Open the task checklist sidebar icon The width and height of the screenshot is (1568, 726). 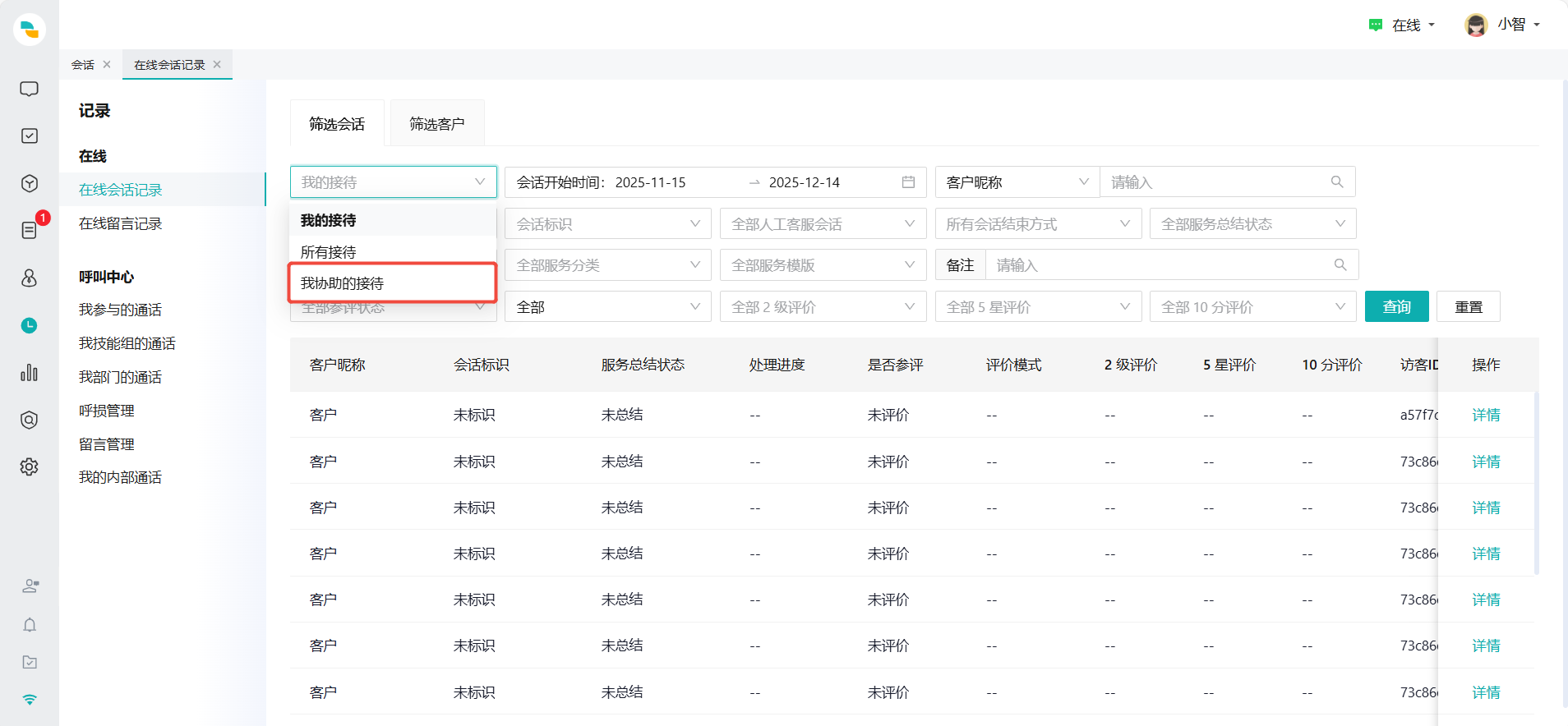tap(29, 136)
